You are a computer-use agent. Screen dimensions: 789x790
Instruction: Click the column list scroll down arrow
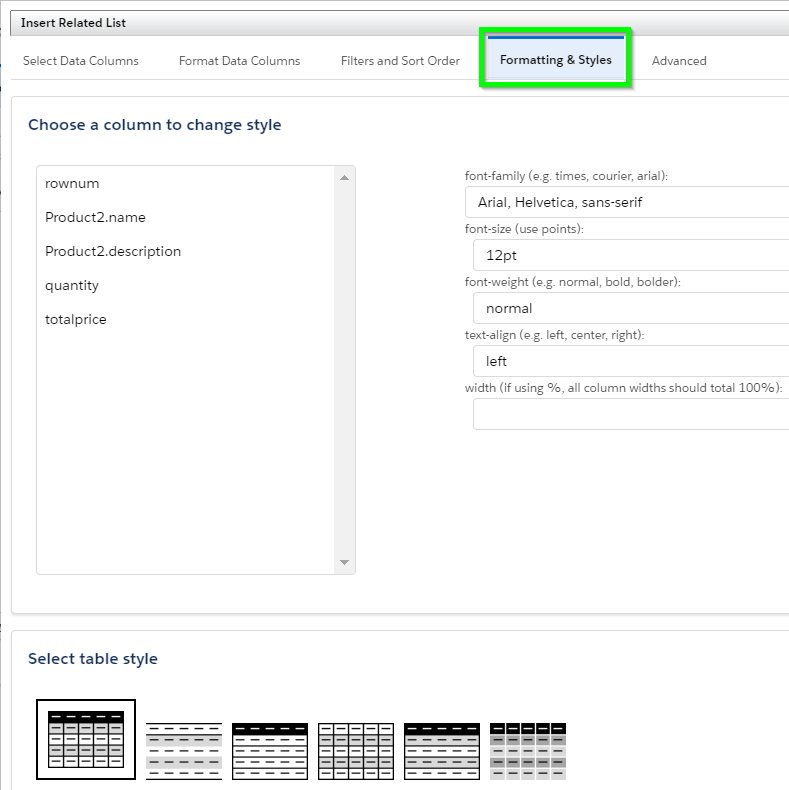345,562
